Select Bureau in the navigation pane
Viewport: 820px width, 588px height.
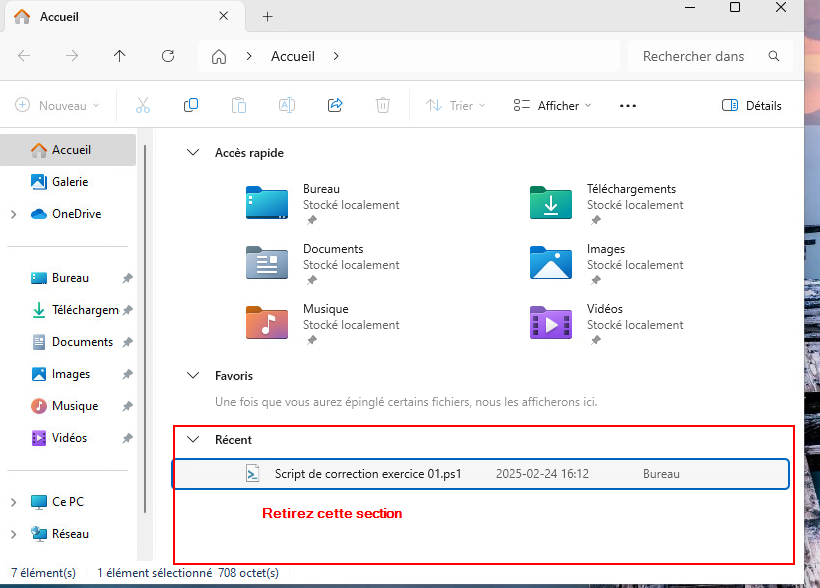coord(70,278)
